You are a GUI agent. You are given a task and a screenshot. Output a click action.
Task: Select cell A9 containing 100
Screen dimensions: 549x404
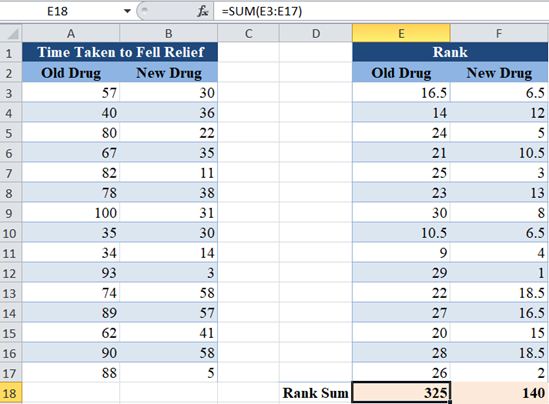pyautogui.click(x=71, y=213)
